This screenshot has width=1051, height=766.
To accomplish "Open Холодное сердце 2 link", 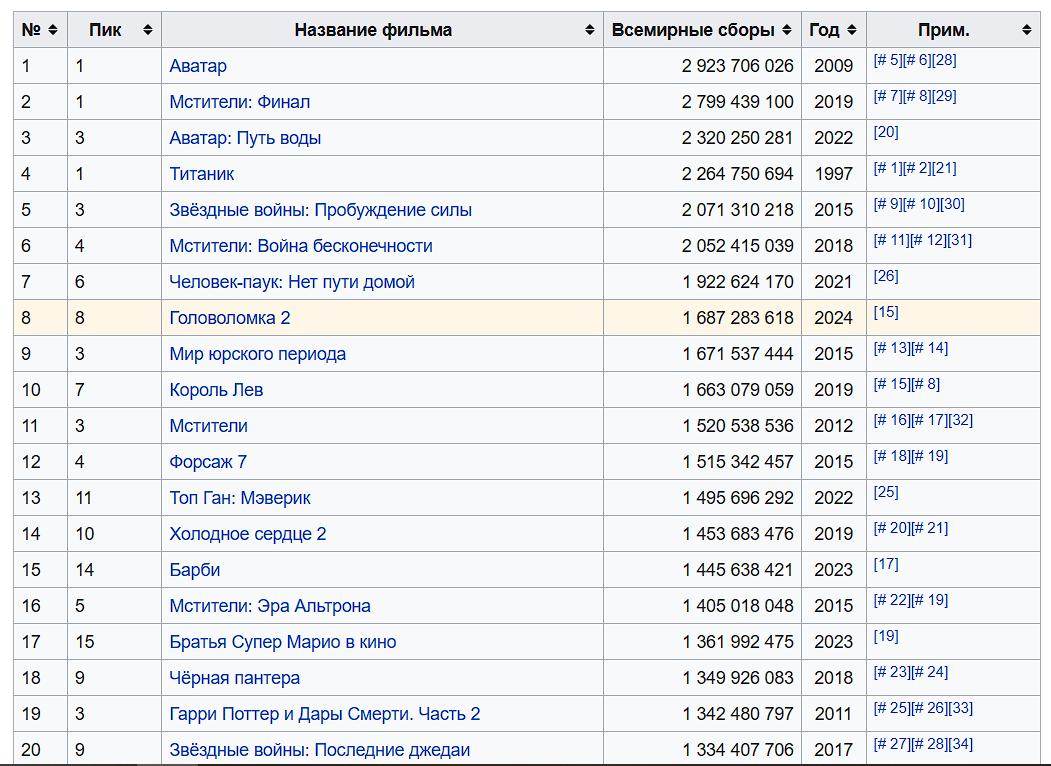I will tap(247, 534).
